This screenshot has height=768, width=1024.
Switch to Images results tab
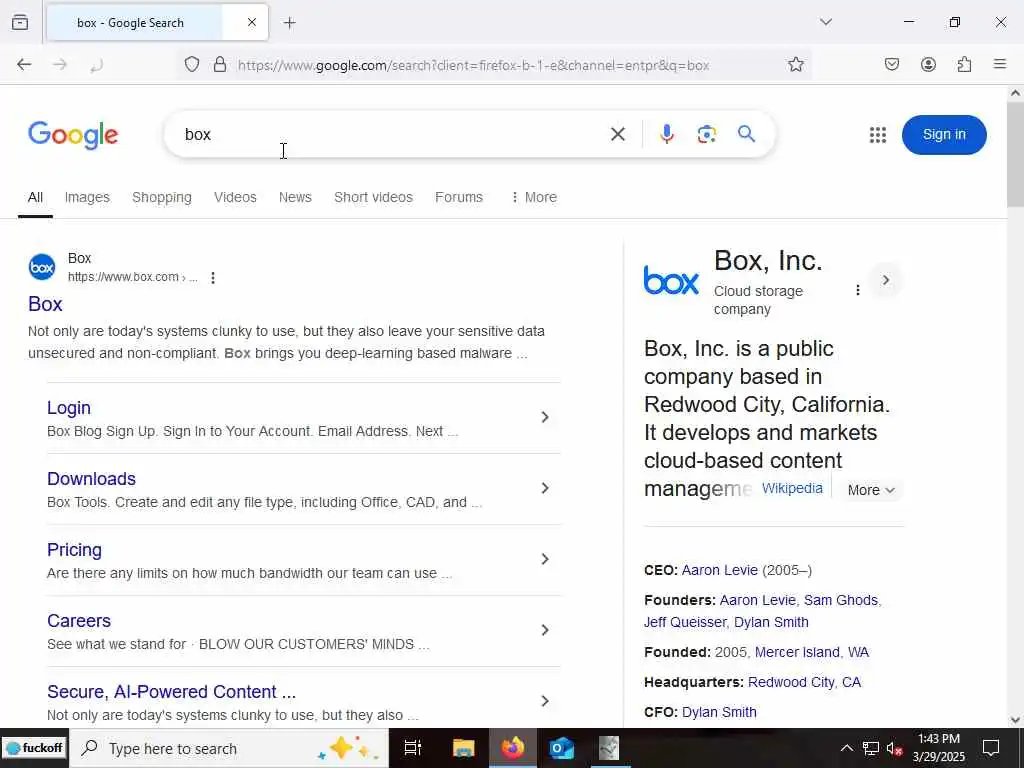point(87,197)
